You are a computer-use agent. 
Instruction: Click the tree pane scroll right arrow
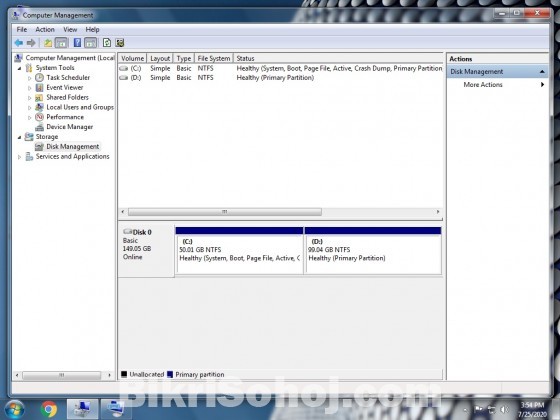[x=109, y=375]
